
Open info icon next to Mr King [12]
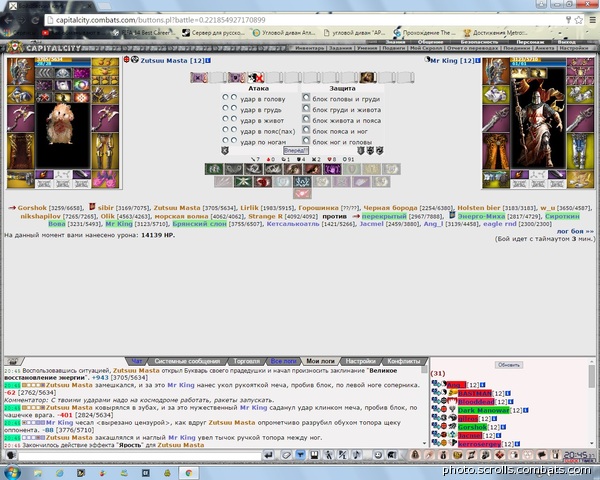(x=478, y=60)
